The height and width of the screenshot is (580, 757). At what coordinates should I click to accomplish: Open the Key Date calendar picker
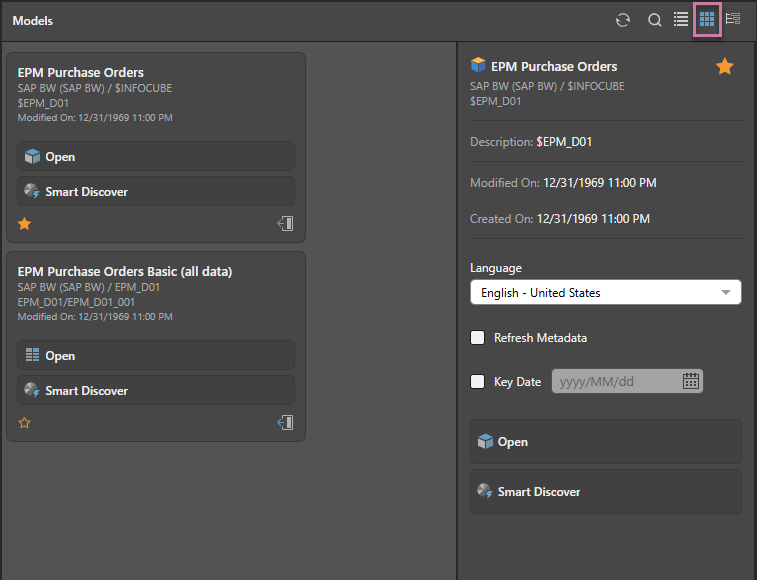tap(691, 381)
